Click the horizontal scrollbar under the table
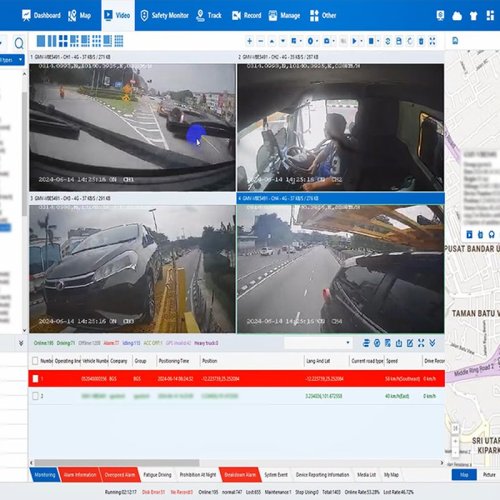 pyautogui.click(x=117, y=463)
